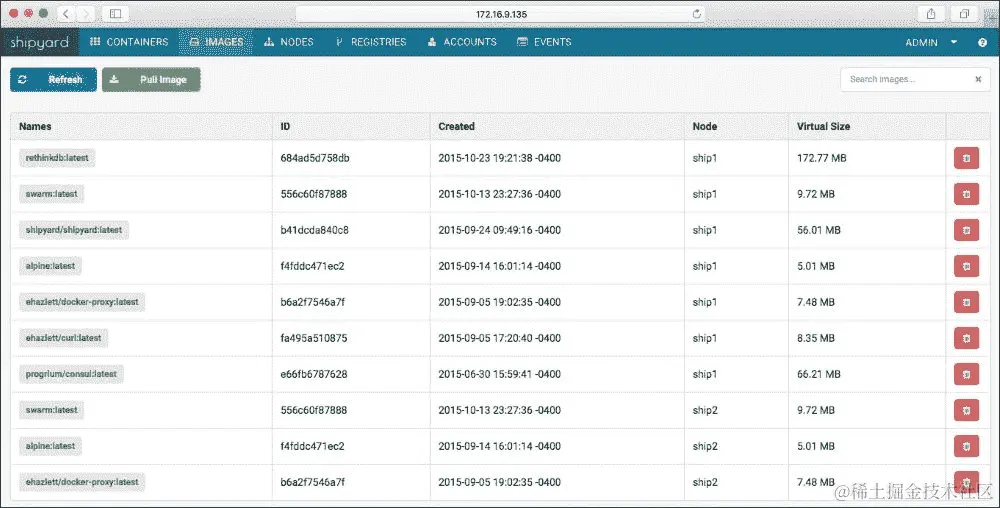Viewport: 1000px width, 508px height.
Task: Delete shipyard/shipyard:latest image
Action: pos(966,230)
